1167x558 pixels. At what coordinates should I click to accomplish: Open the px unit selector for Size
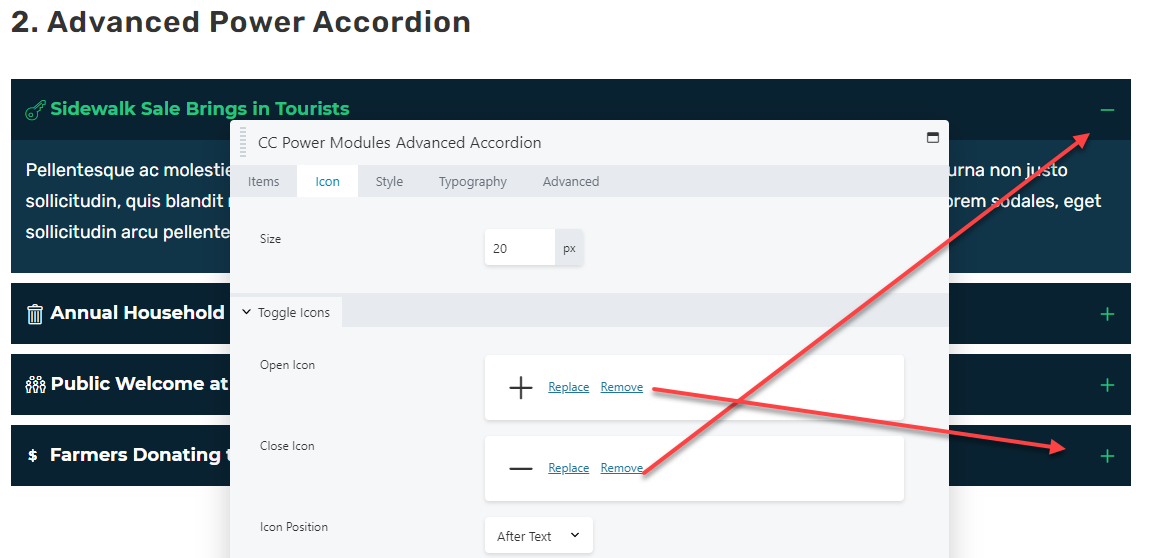[569, 248]
